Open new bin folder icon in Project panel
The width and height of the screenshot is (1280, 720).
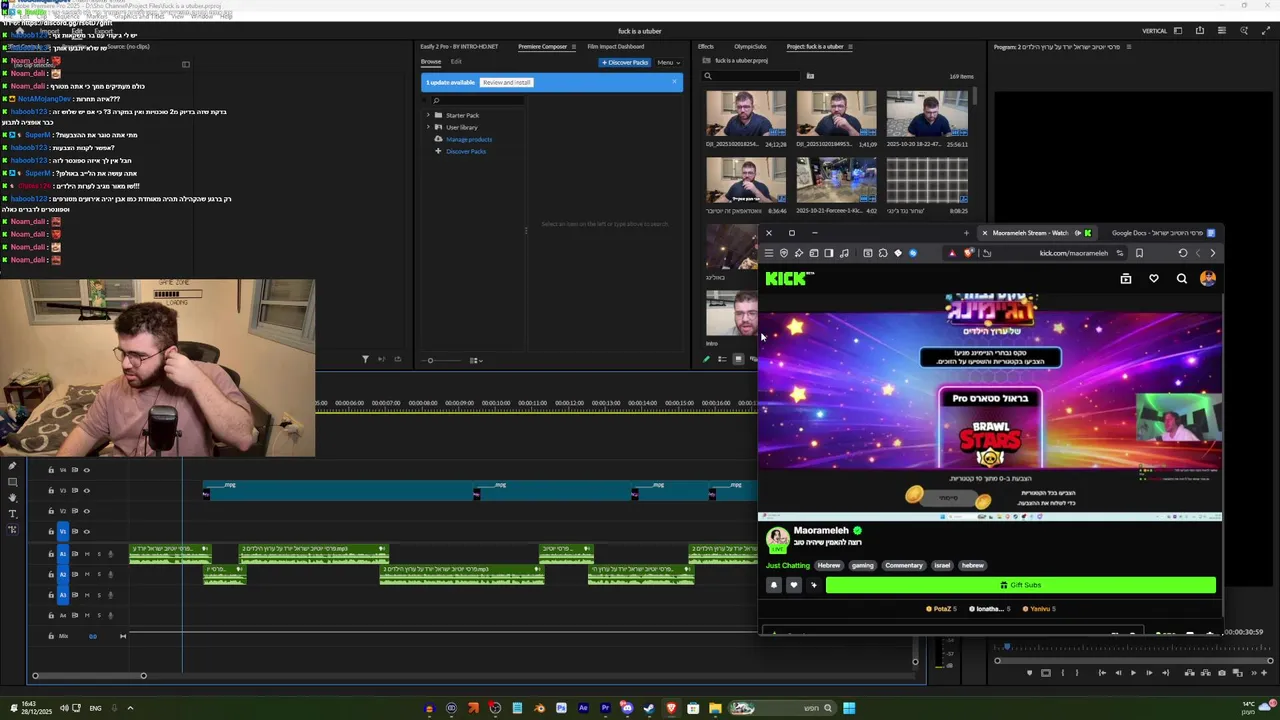[x=810, y=76]
